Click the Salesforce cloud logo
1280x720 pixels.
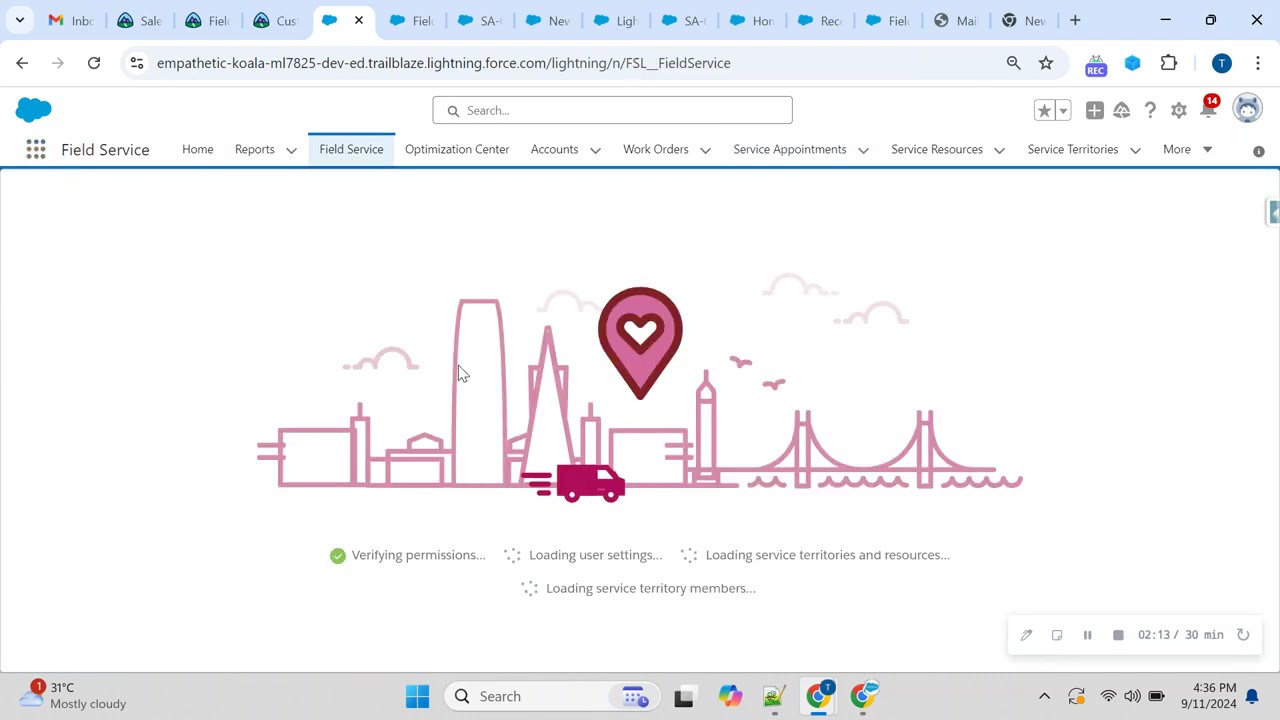pos(34,110)
